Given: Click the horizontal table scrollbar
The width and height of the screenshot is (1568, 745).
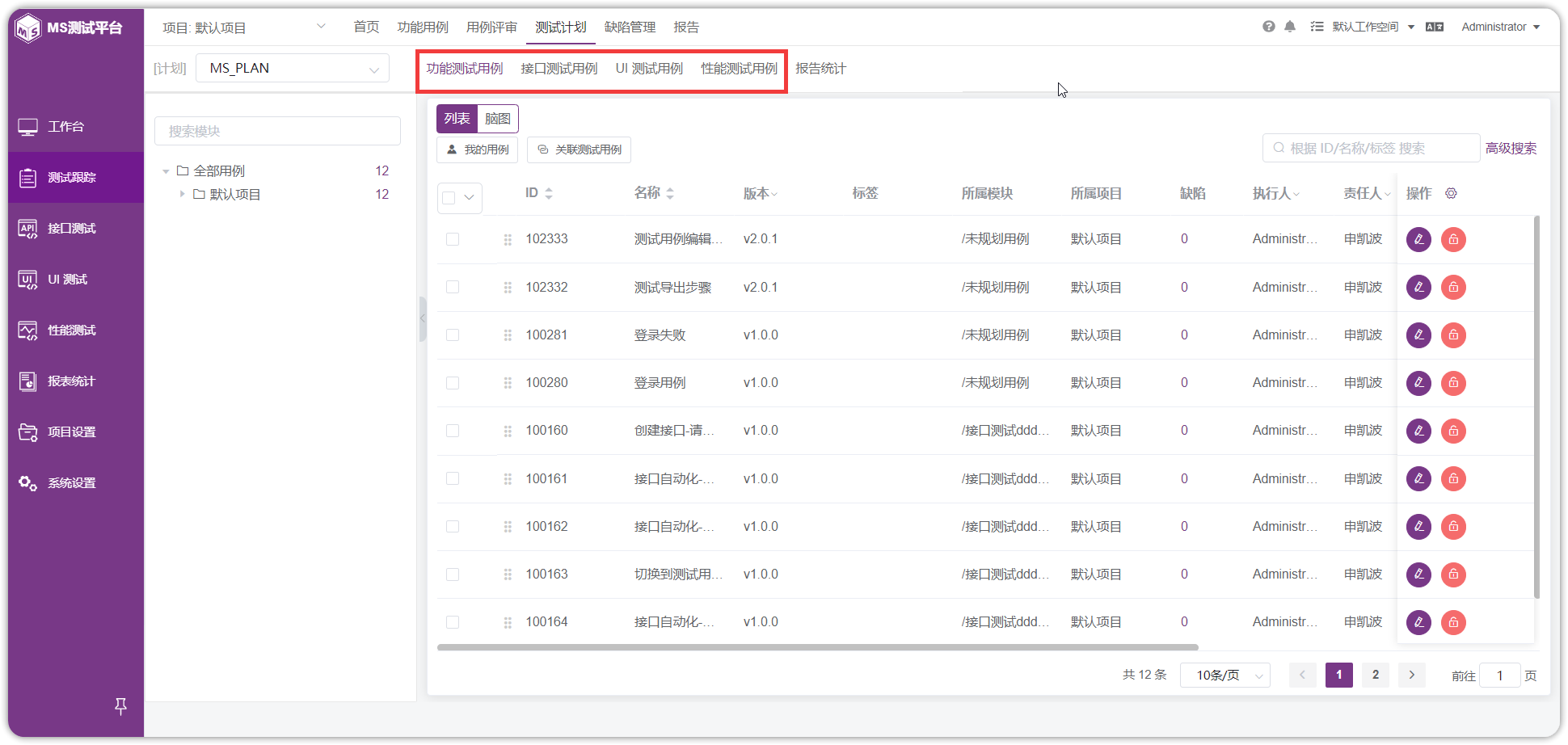Looking at the screenshot, I should pos(817,647).
